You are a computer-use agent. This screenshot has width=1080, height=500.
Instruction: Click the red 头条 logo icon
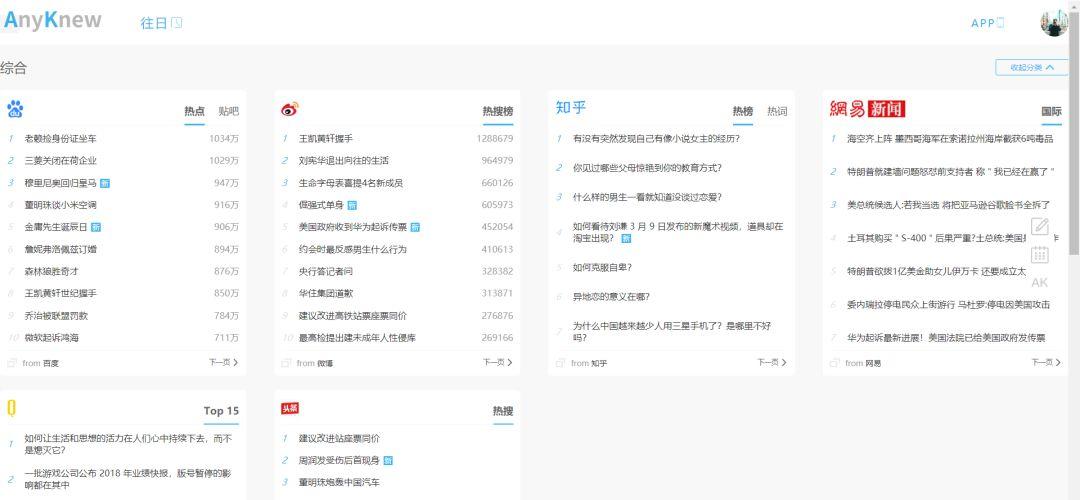click(x=289, y=408)
